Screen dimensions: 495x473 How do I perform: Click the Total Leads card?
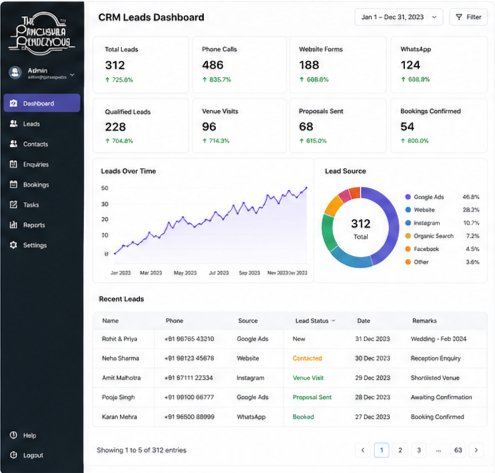point(141,65)
